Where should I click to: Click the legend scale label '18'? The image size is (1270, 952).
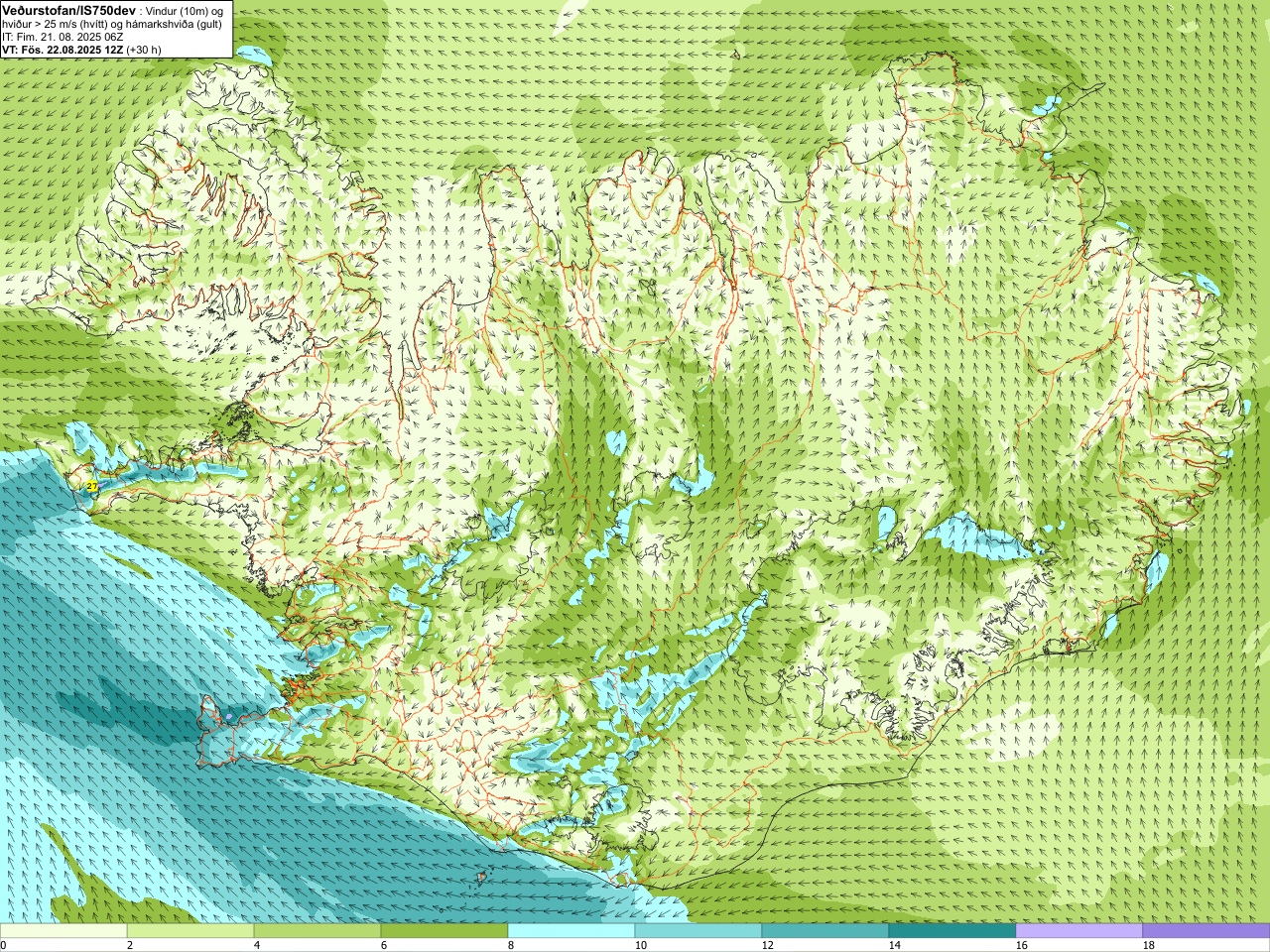click(x=1148, y=945)
